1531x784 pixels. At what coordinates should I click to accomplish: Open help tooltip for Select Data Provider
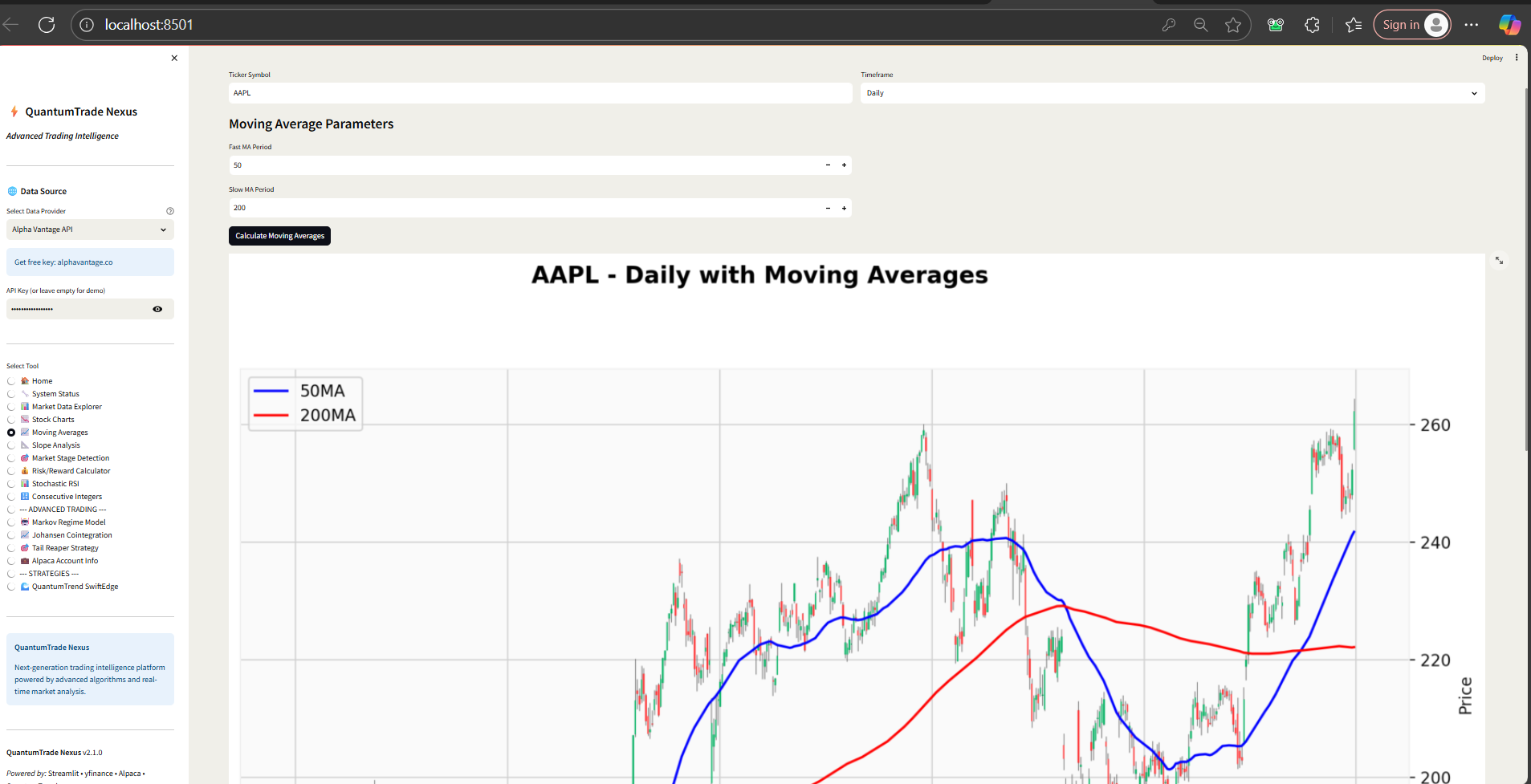pos(170,211)
